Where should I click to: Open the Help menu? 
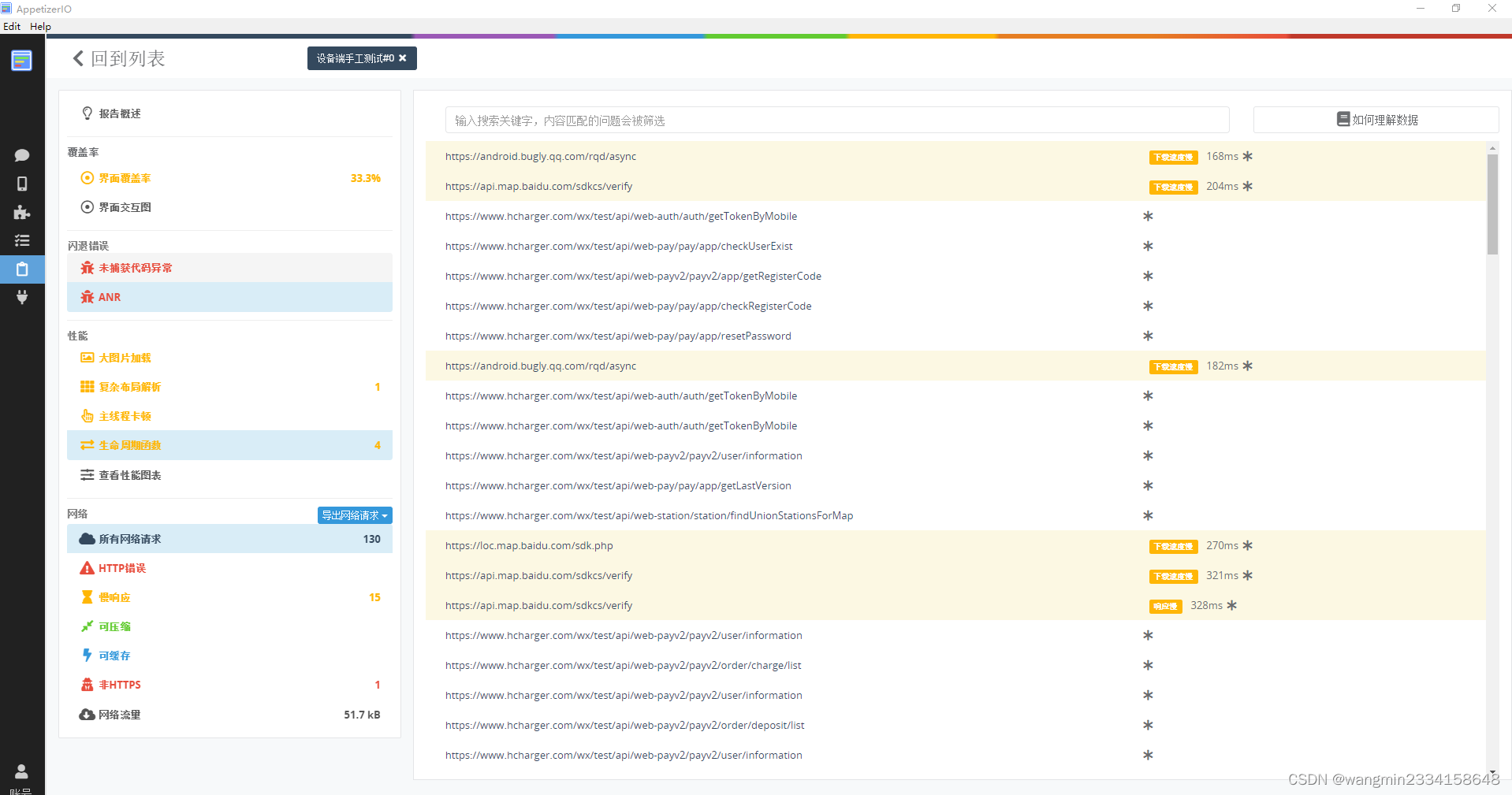40,26
